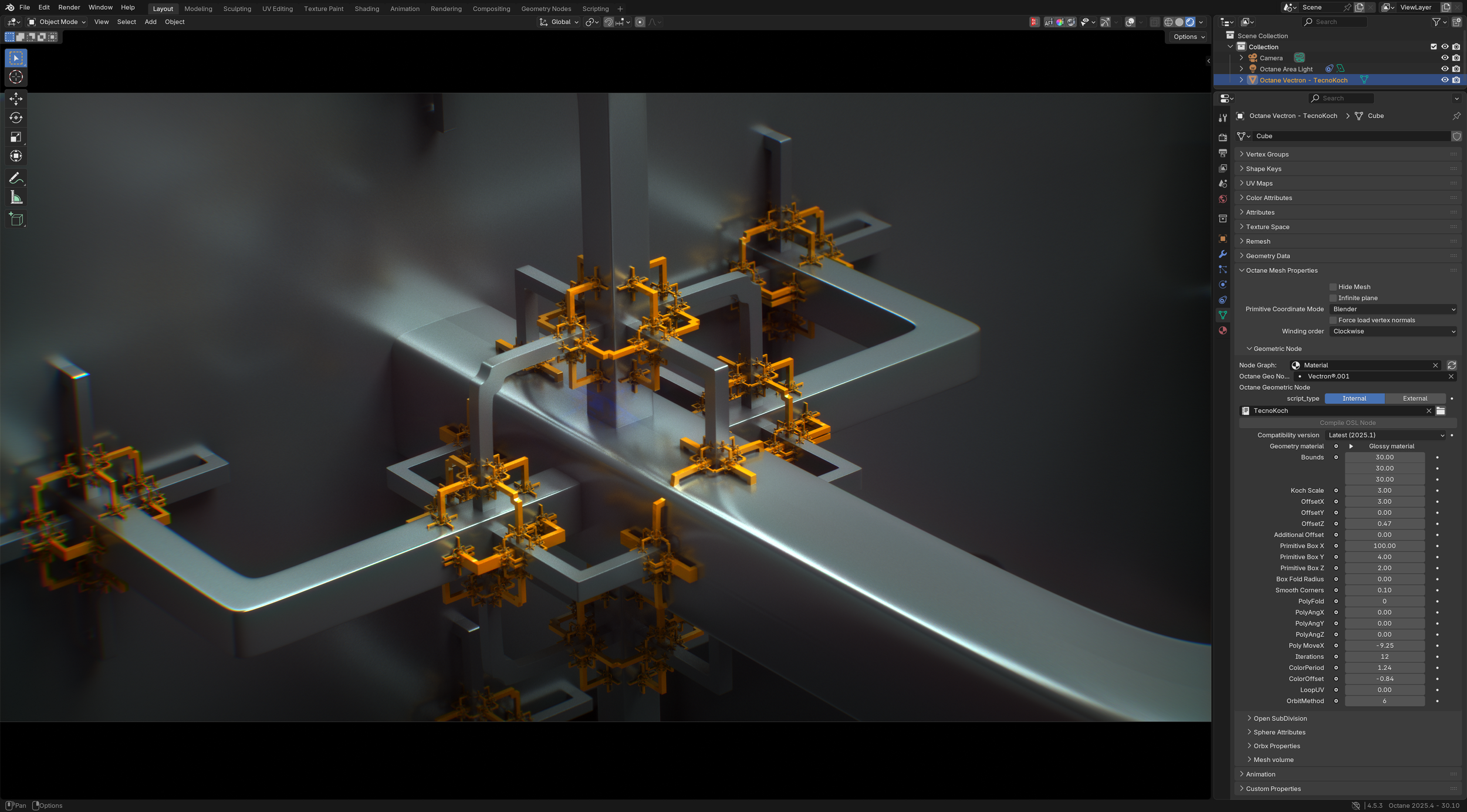The image size is (1467, 812).
Task: Pick the Measure tool
Action: pos(16,198)
